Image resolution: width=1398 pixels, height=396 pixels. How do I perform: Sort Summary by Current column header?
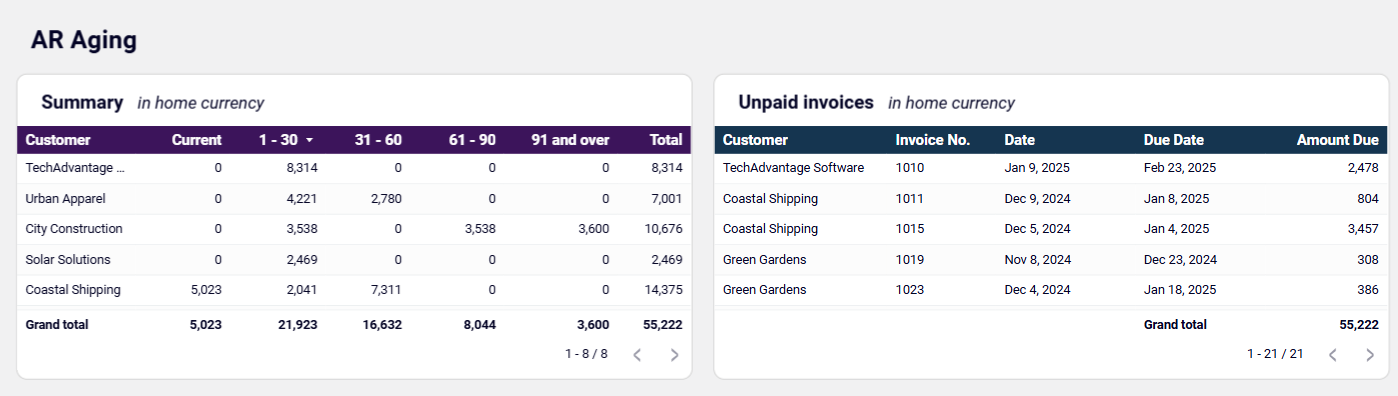point(197,140)
